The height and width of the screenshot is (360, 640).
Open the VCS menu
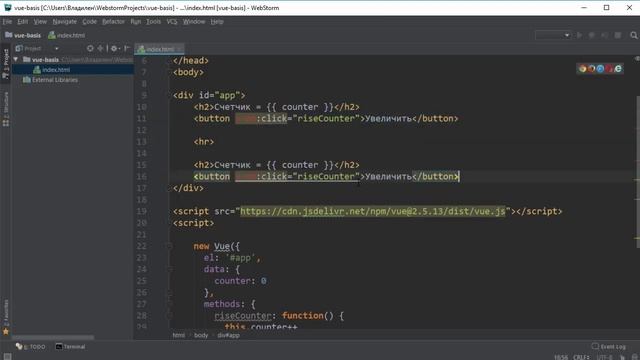[x=172, y=22]
